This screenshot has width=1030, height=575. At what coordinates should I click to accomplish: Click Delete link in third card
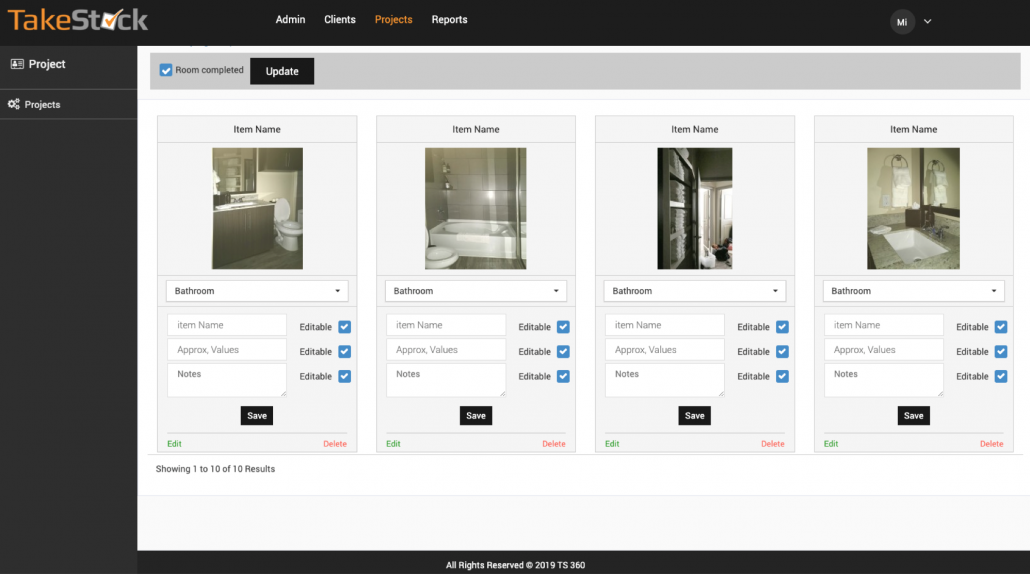pyautogui.click(x=772, y=444)
